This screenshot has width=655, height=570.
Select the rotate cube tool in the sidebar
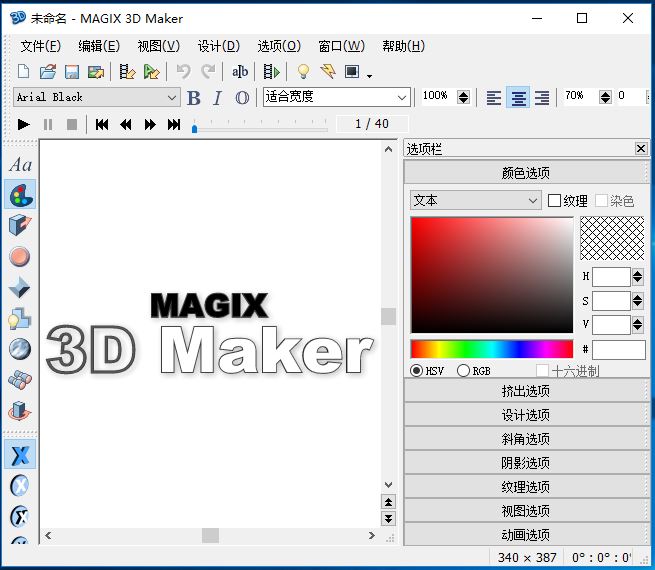pos(20,411)
